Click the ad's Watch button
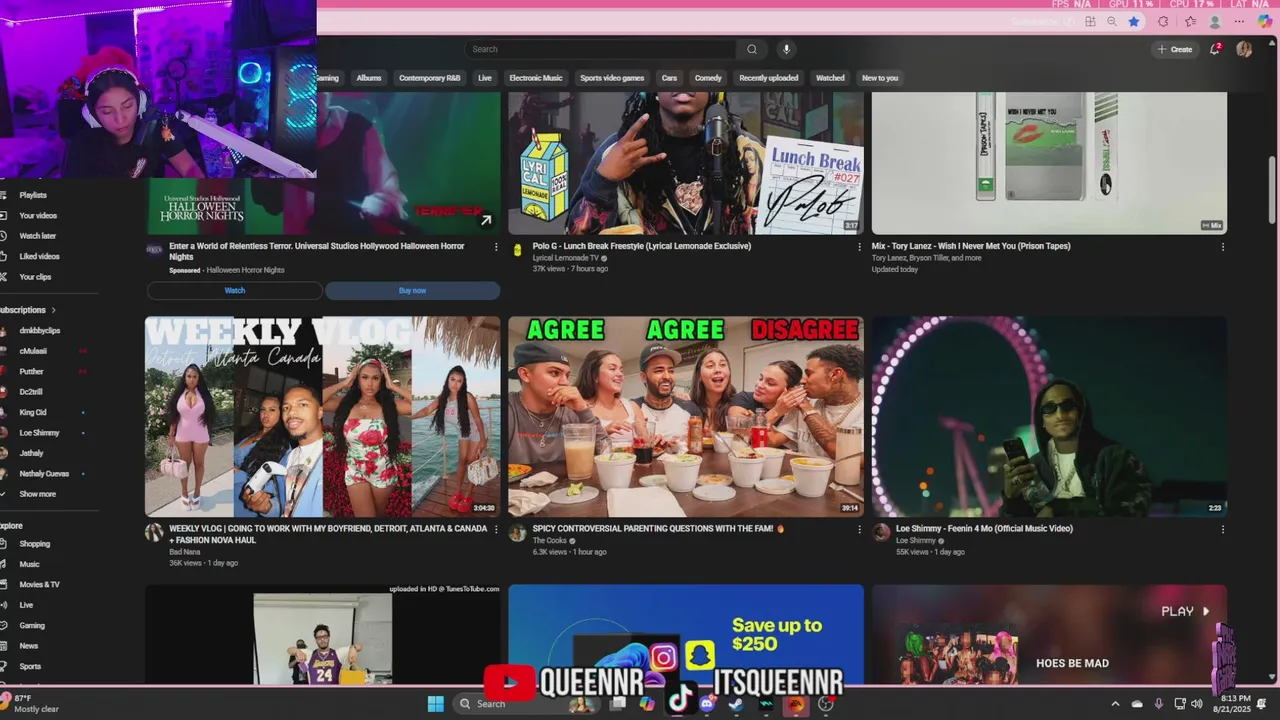The height and width of the screenshot is (720, 1280). click(x=235, y=290)
